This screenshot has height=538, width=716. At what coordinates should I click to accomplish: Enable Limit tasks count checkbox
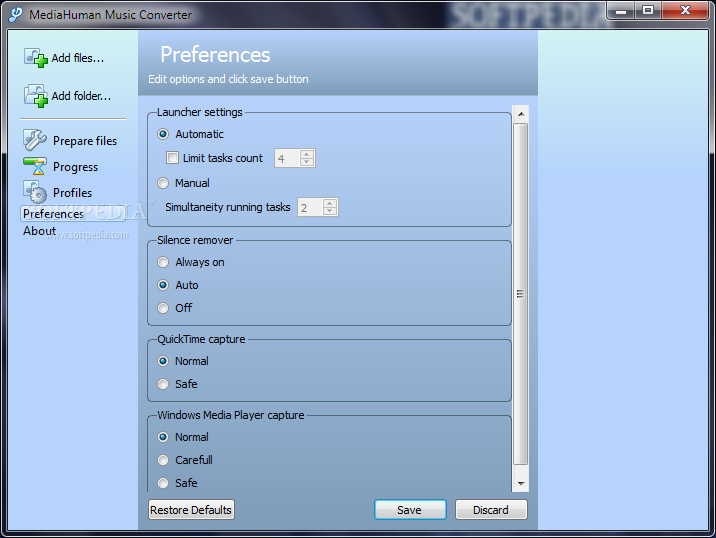[172, 158]
